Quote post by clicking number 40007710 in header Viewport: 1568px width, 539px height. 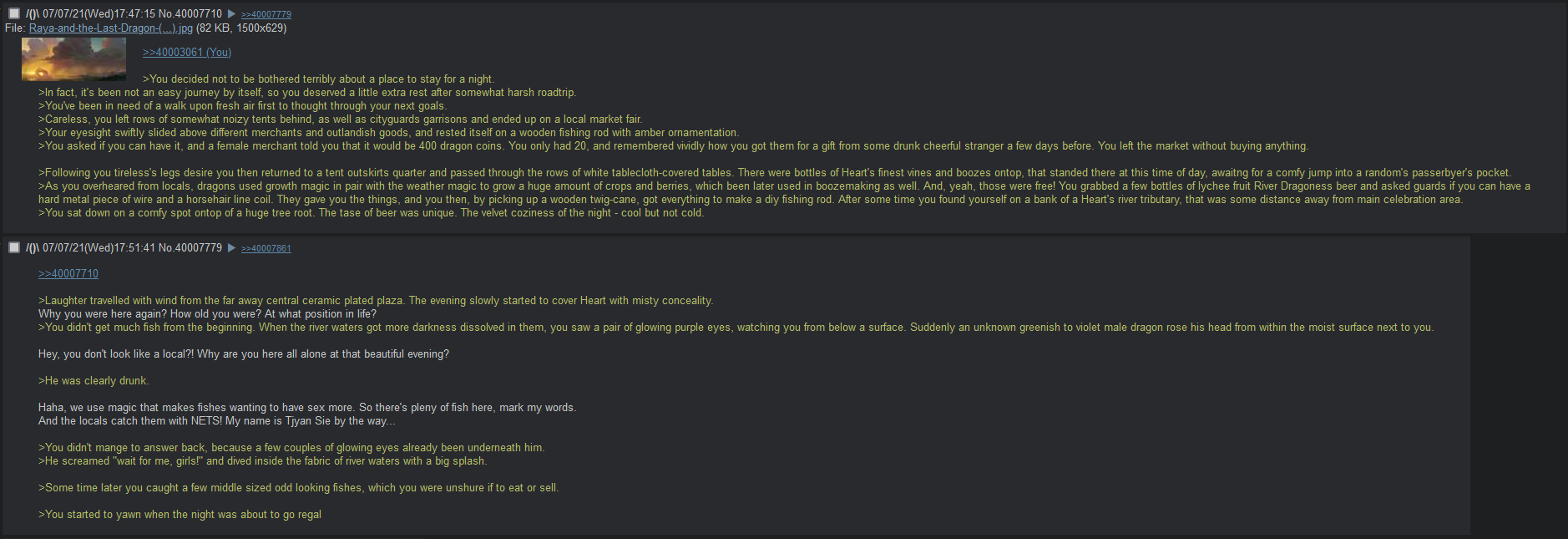pos(199,13)
